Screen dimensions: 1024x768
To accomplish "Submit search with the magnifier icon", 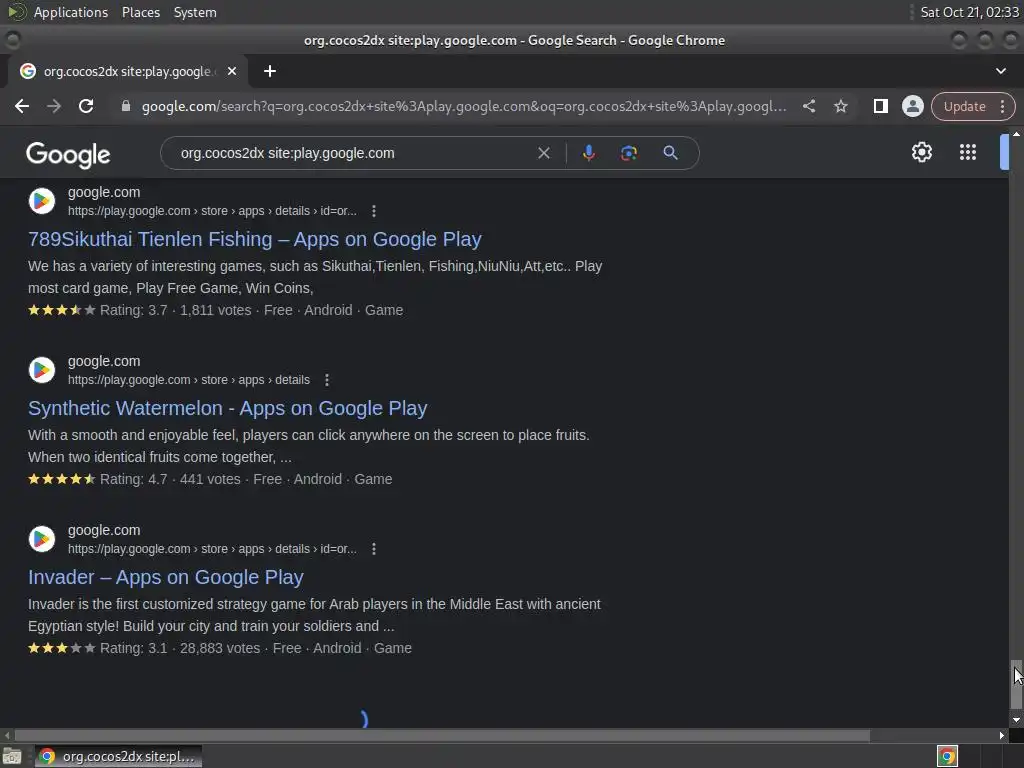I will (x=671, y=153).
